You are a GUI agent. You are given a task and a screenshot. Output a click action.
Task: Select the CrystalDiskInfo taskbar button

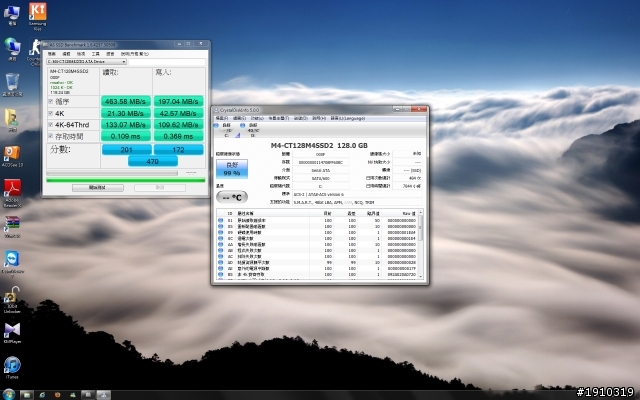(103, 395)
